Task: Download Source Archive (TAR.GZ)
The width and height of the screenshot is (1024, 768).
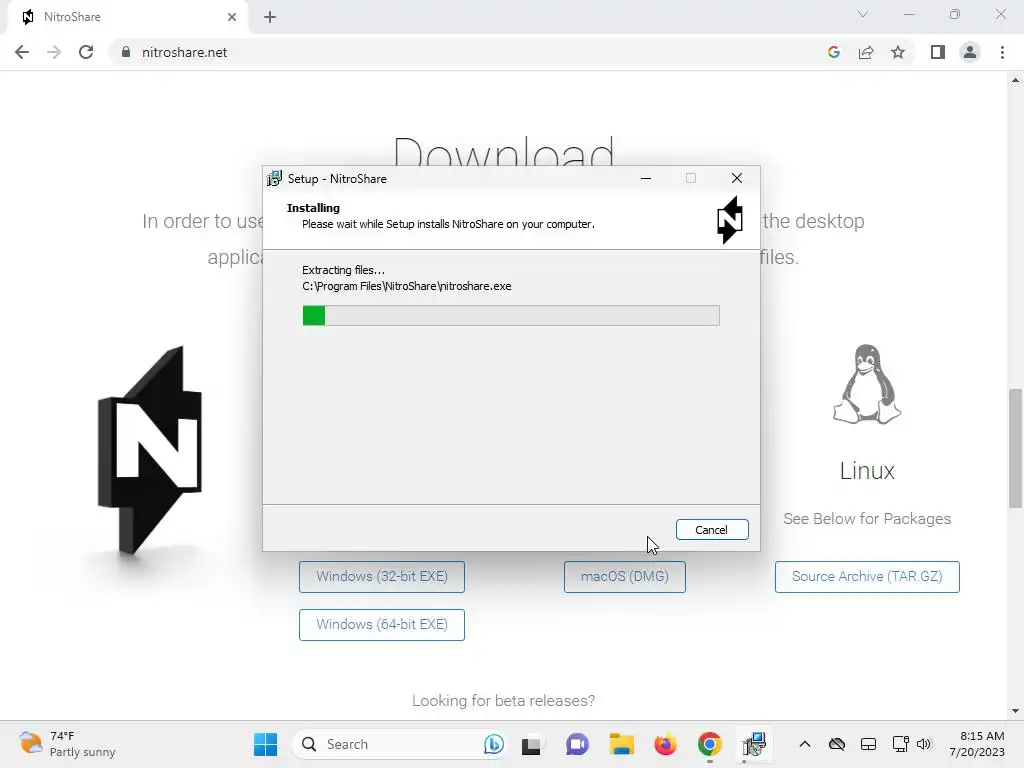Action: point(867,577)
